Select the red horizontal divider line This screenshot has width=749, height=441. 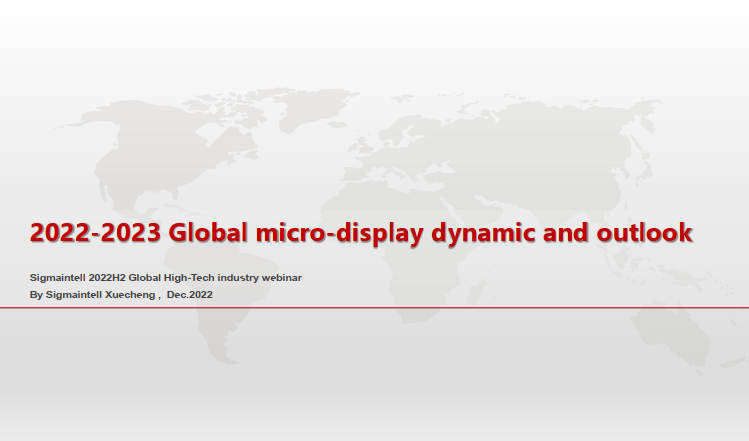(x=374, y=308)
